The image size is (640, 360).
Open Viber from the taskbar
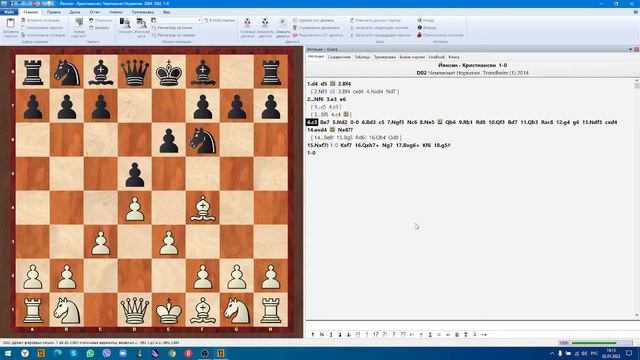(x=107, y=353)
